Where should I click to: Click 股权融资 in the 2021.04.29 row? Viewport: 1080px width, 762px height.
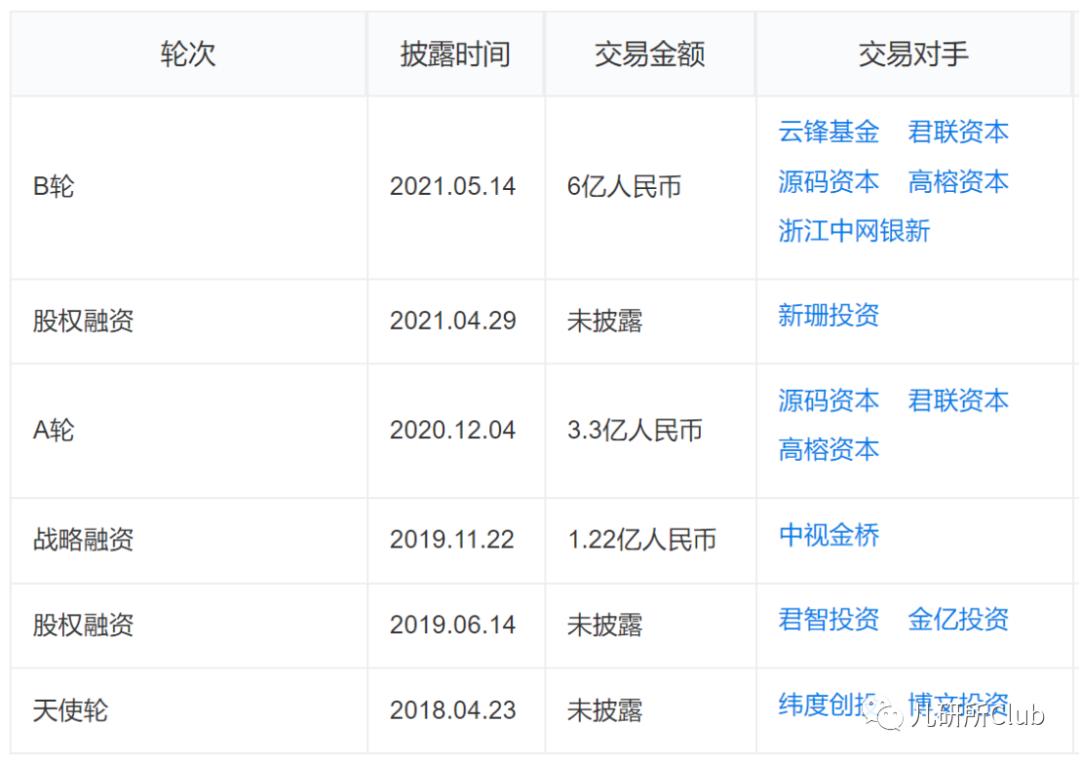tap(83, 320)
